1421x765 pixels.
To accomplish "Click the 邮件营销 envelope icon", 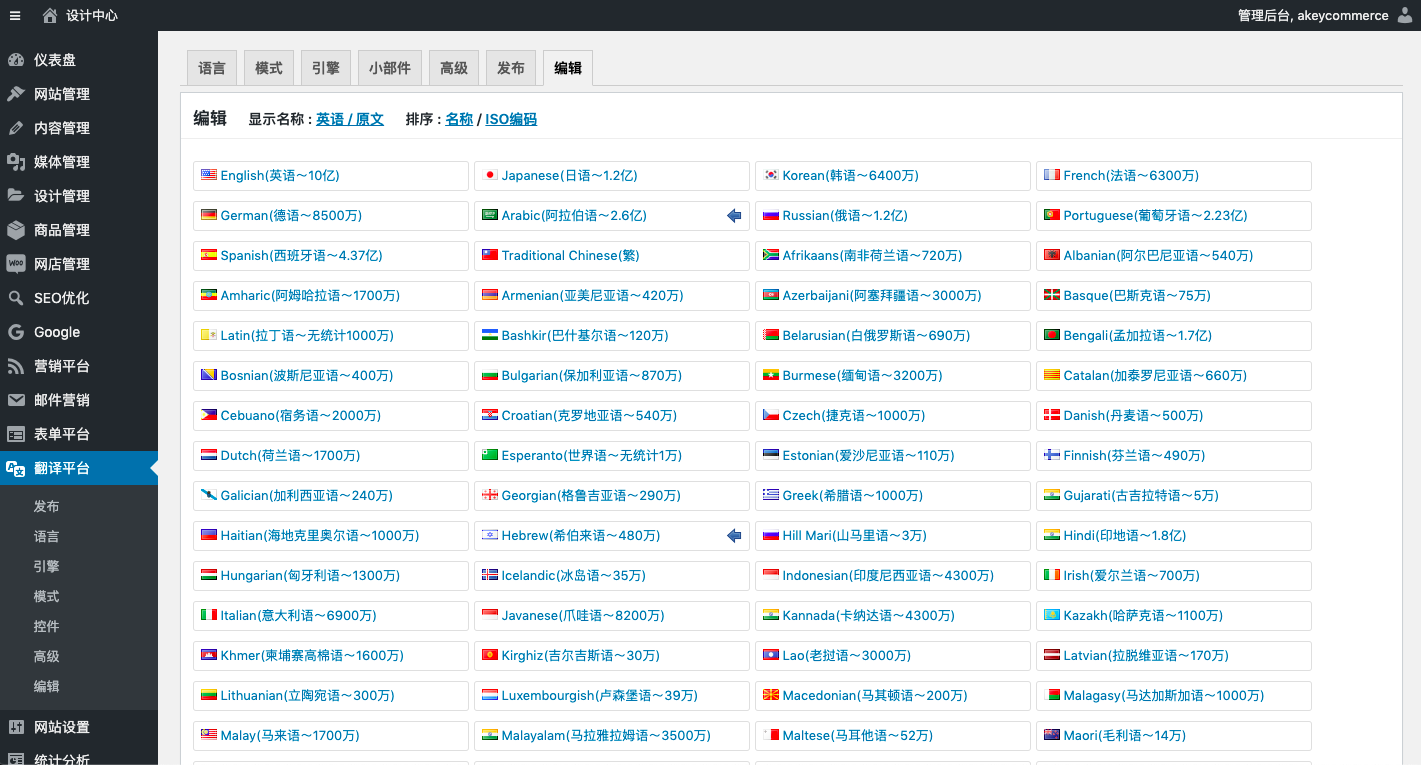I will pyautogui.click(x=16, y=400).
